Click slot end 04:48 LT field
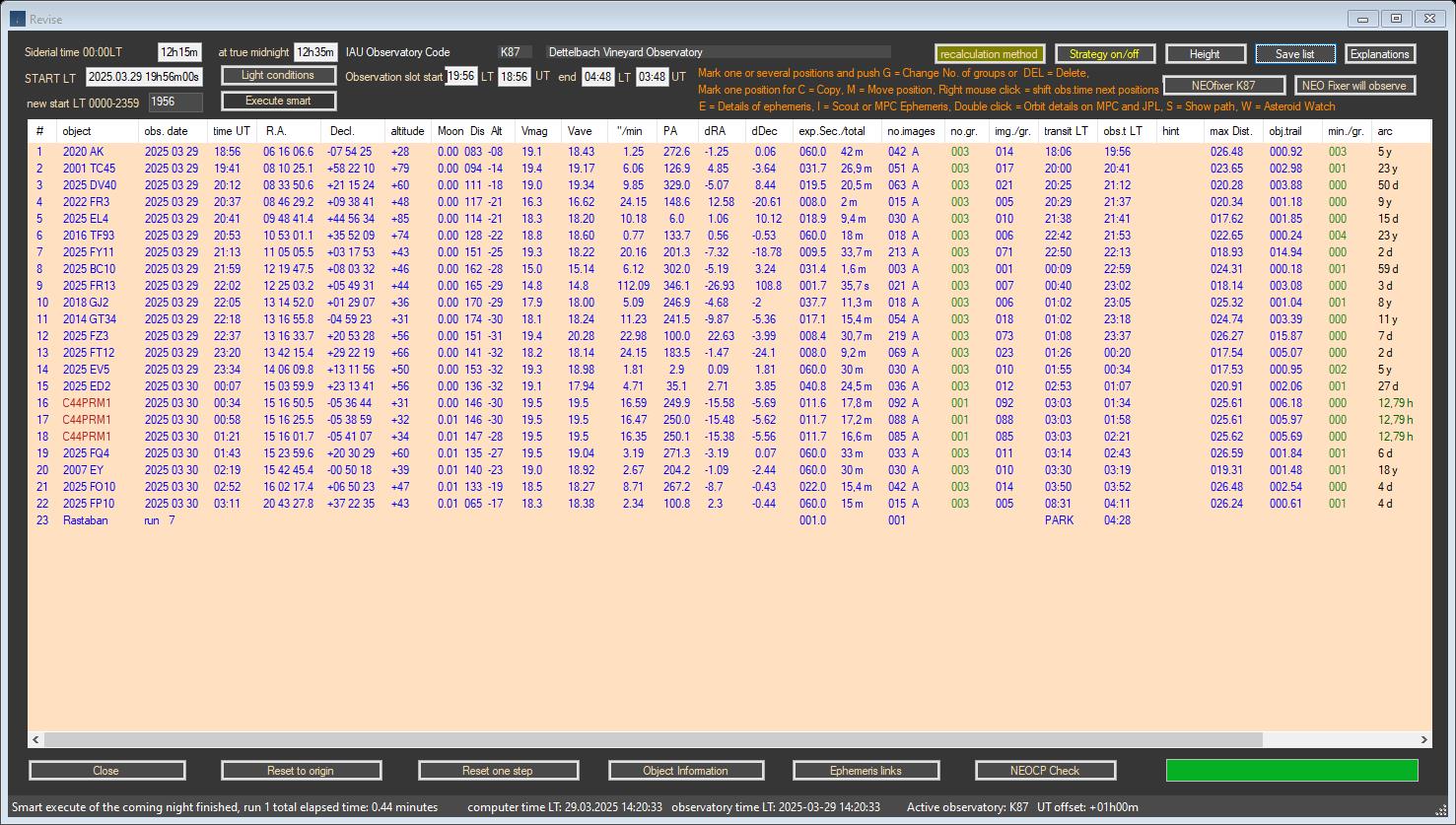The image size is (1456, 825). [597, 76]
